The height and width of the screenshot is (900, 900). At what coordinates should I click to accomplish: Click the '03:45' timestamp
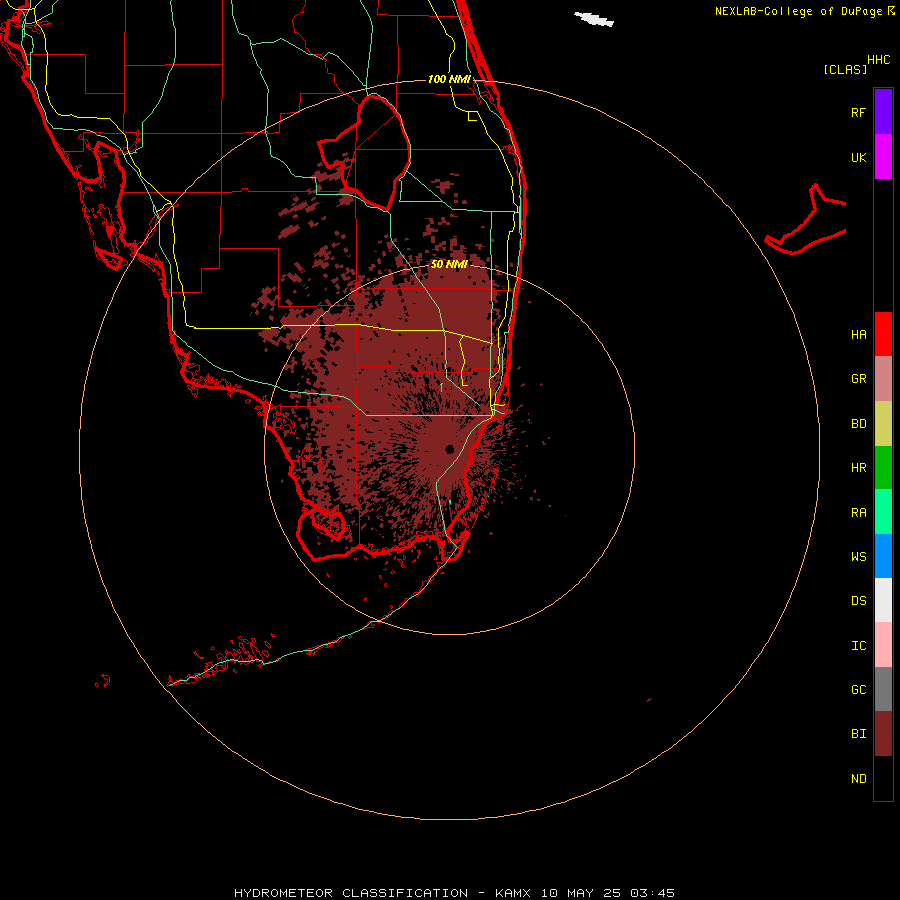click(x=652, y=893)
